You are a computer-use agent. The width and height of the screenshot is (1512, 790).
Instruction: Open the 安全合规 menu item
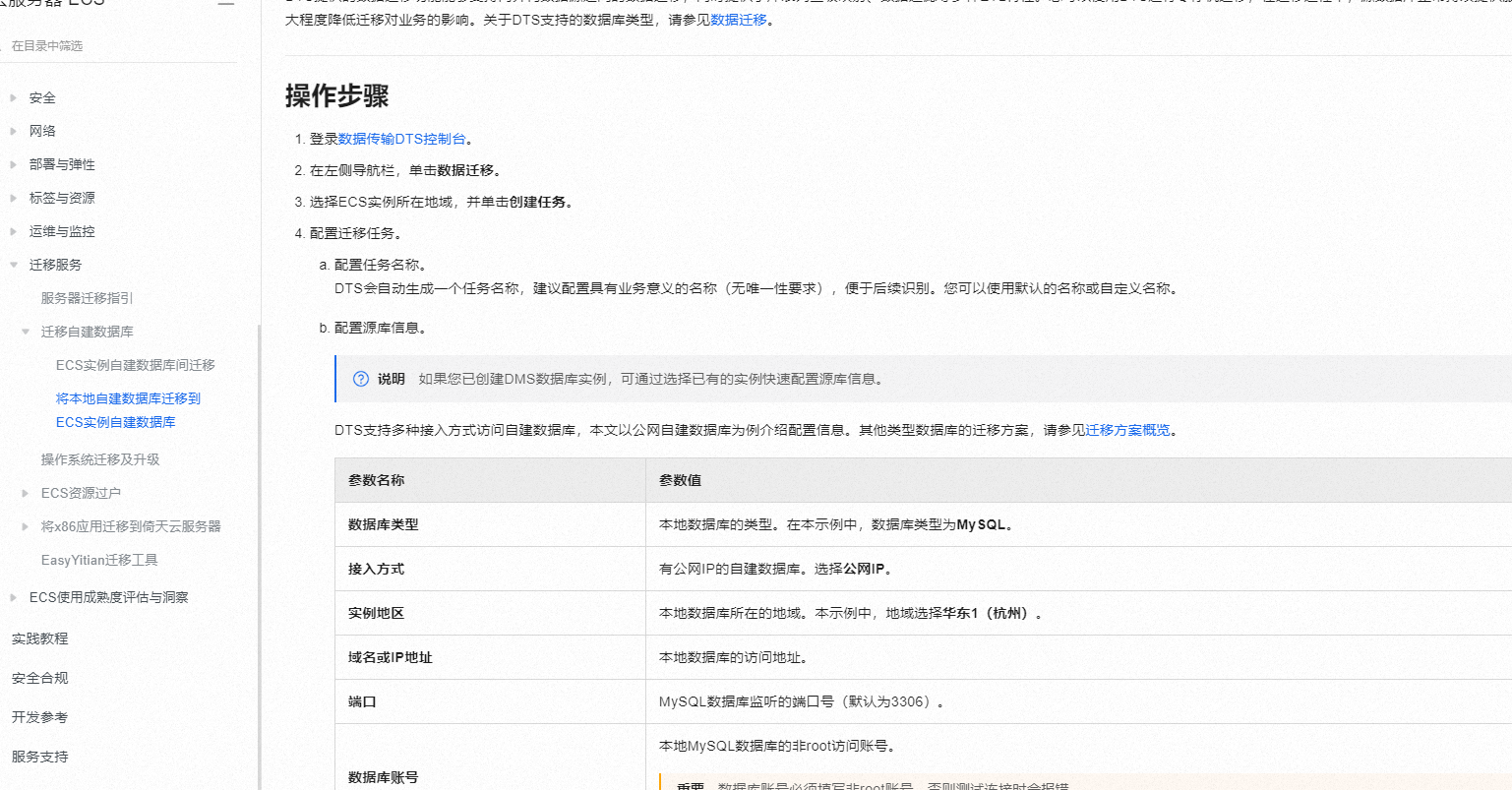(x=40, y=678)
